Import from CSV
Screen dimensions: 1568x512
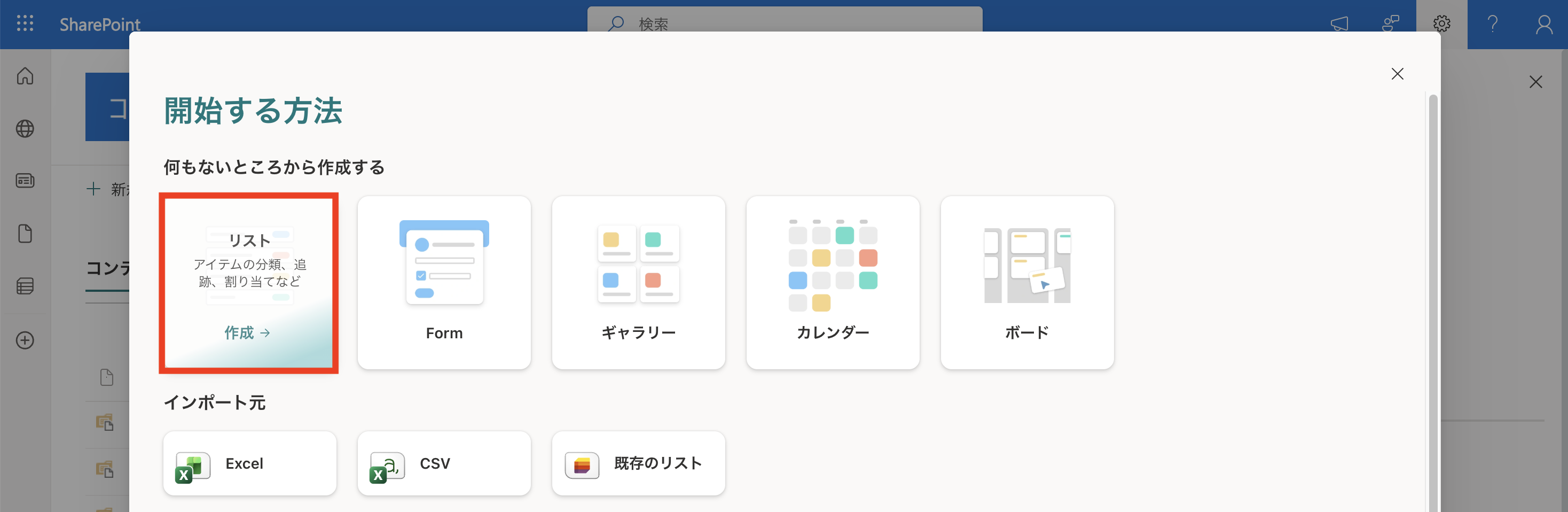tap(444, 463)
